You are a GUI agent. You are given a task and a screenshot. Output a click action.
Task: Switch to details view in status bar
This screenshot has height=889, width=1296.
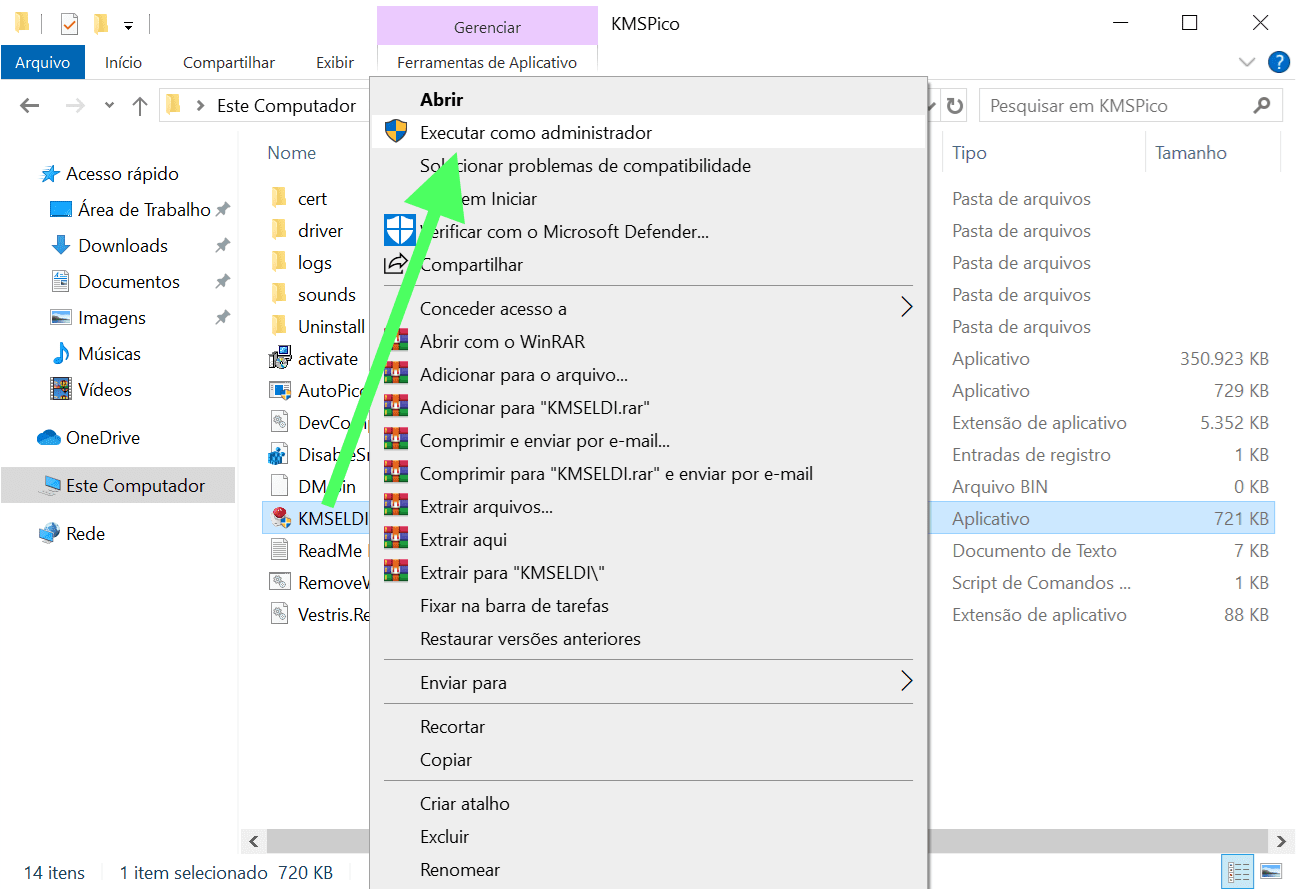point(1237,871)
